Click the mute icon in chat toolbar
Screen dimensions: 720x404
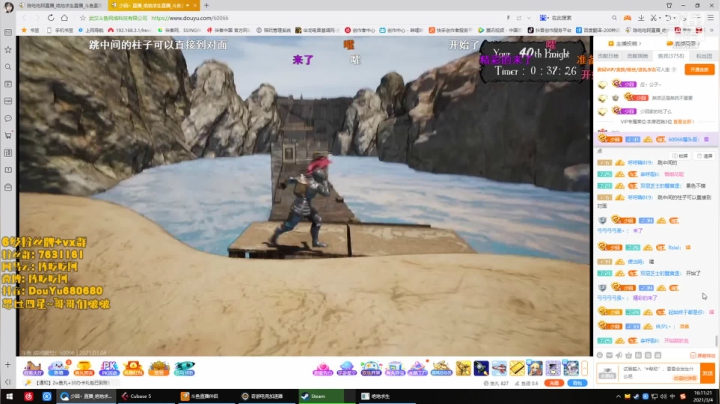point(619,355)
